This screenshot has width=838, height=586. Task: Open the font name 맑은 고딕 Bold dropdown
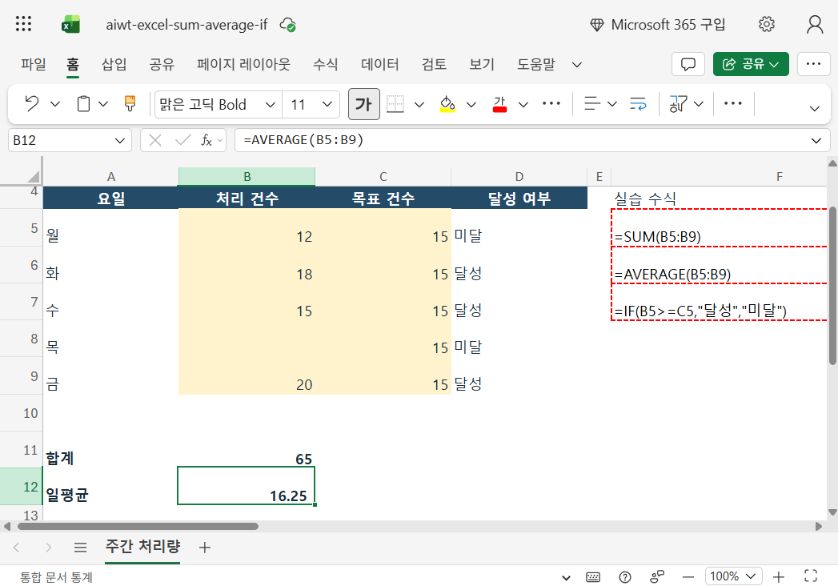point(270,104)
